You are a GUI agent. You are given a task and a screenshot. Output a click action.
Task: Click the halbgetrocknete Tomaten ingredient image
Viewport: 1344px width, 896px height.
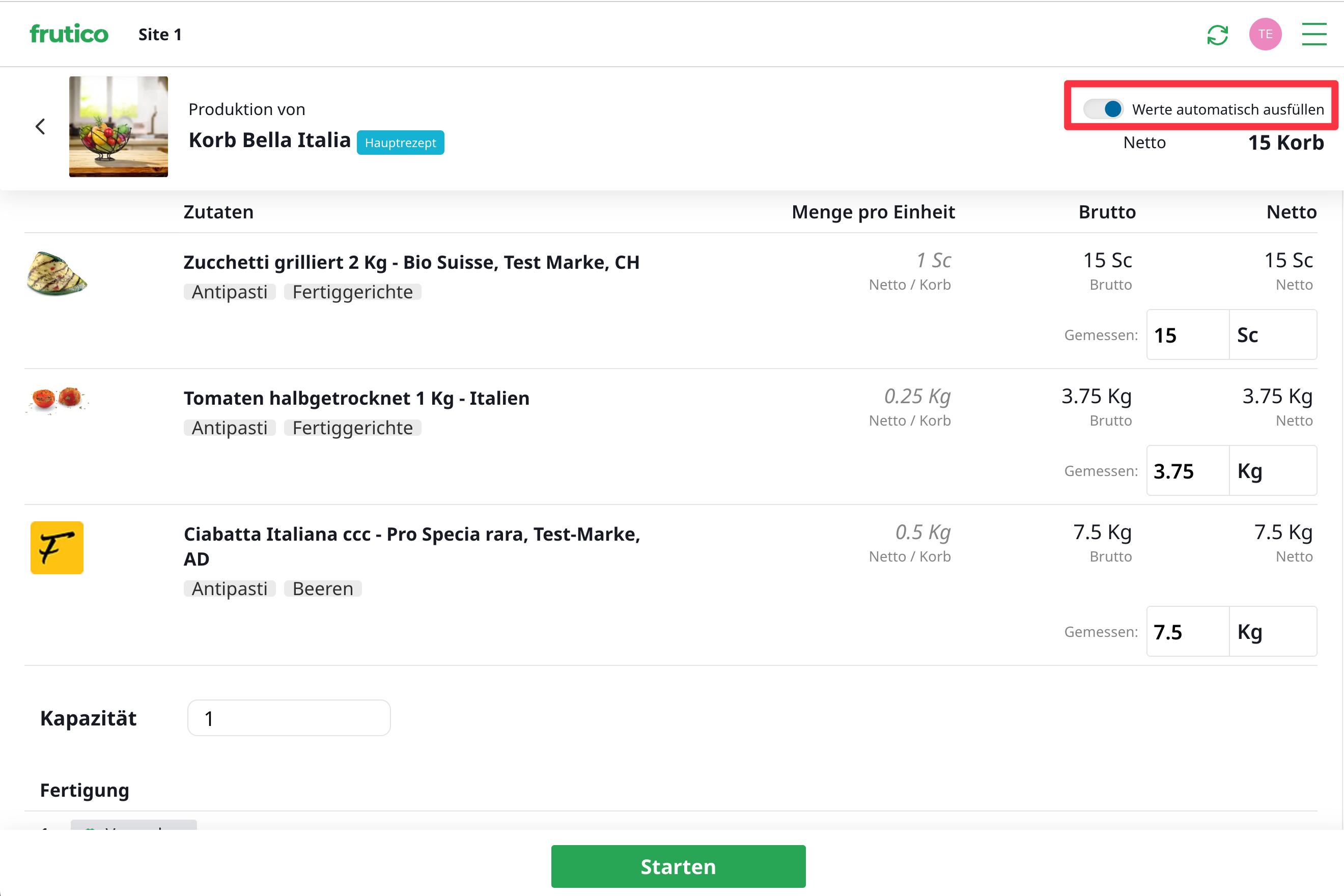pos(57,398)
